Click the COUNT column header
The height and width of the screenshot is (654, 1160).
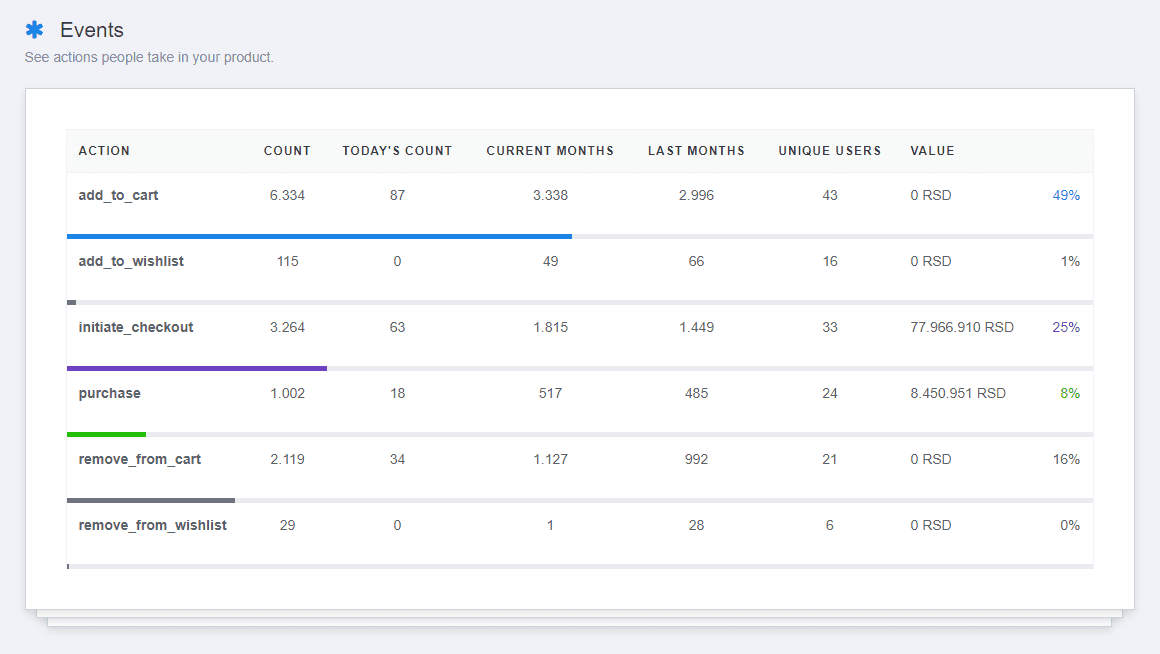click(287, 151)
